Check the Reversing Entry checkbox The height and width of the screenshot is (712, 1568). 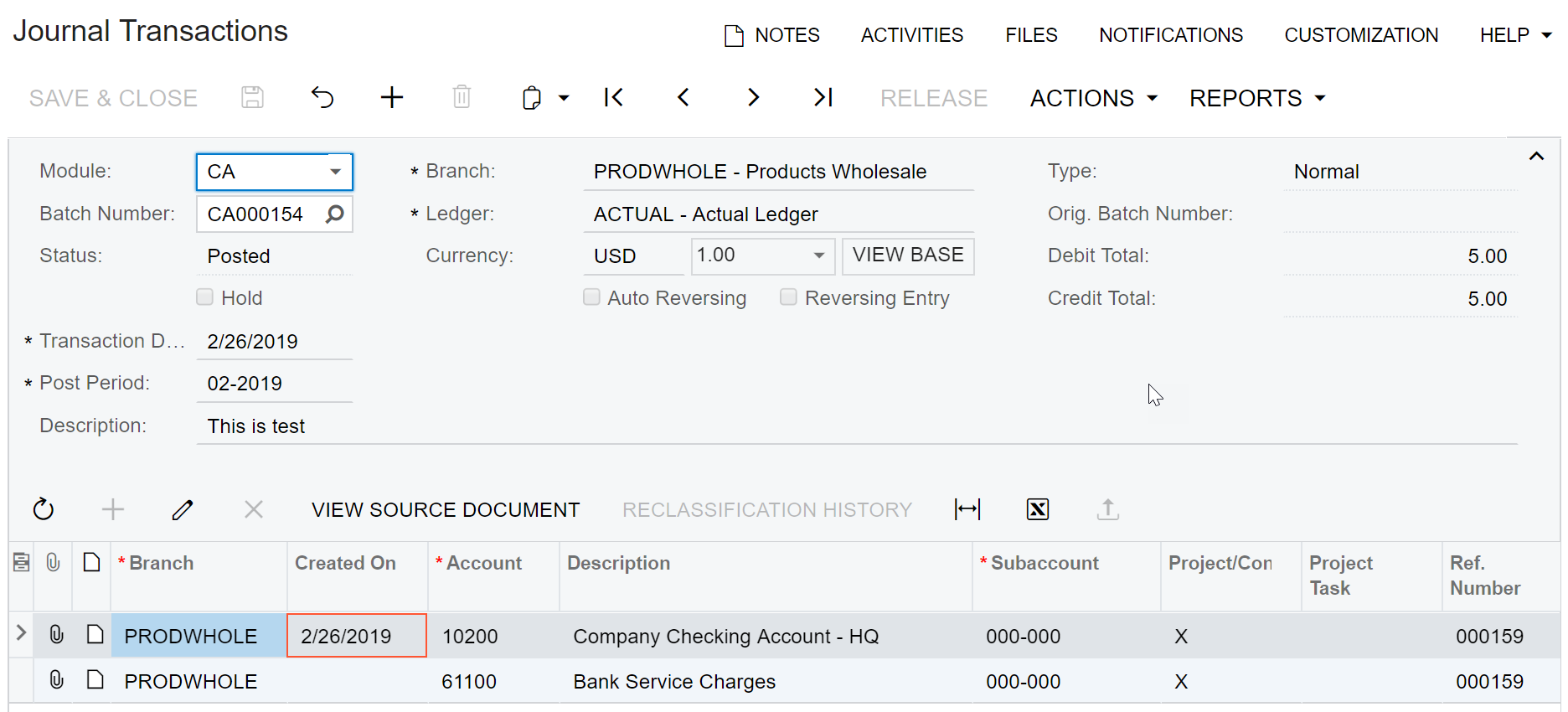point(788,297)
